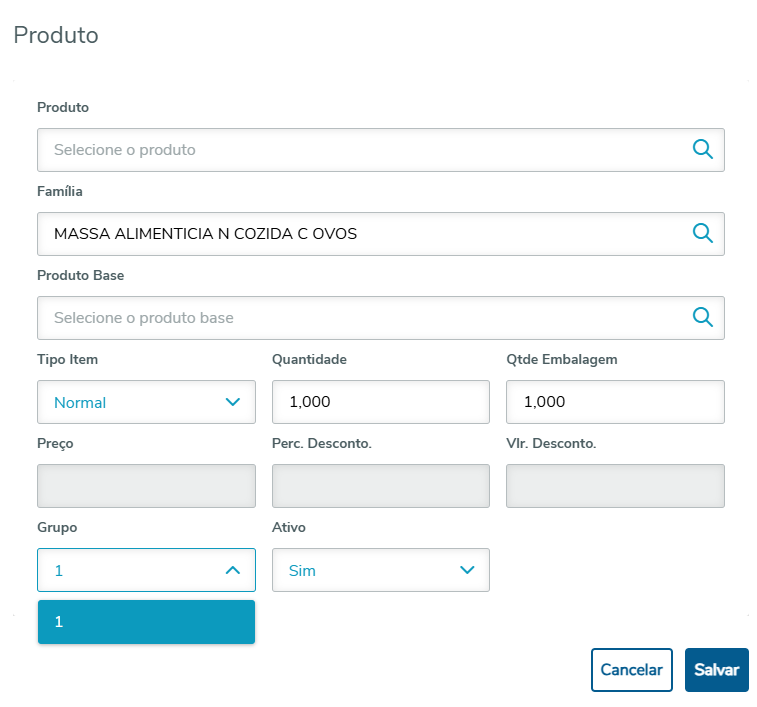Click the Cancelar button
This screenshot has width=757, height=707.
631,670
